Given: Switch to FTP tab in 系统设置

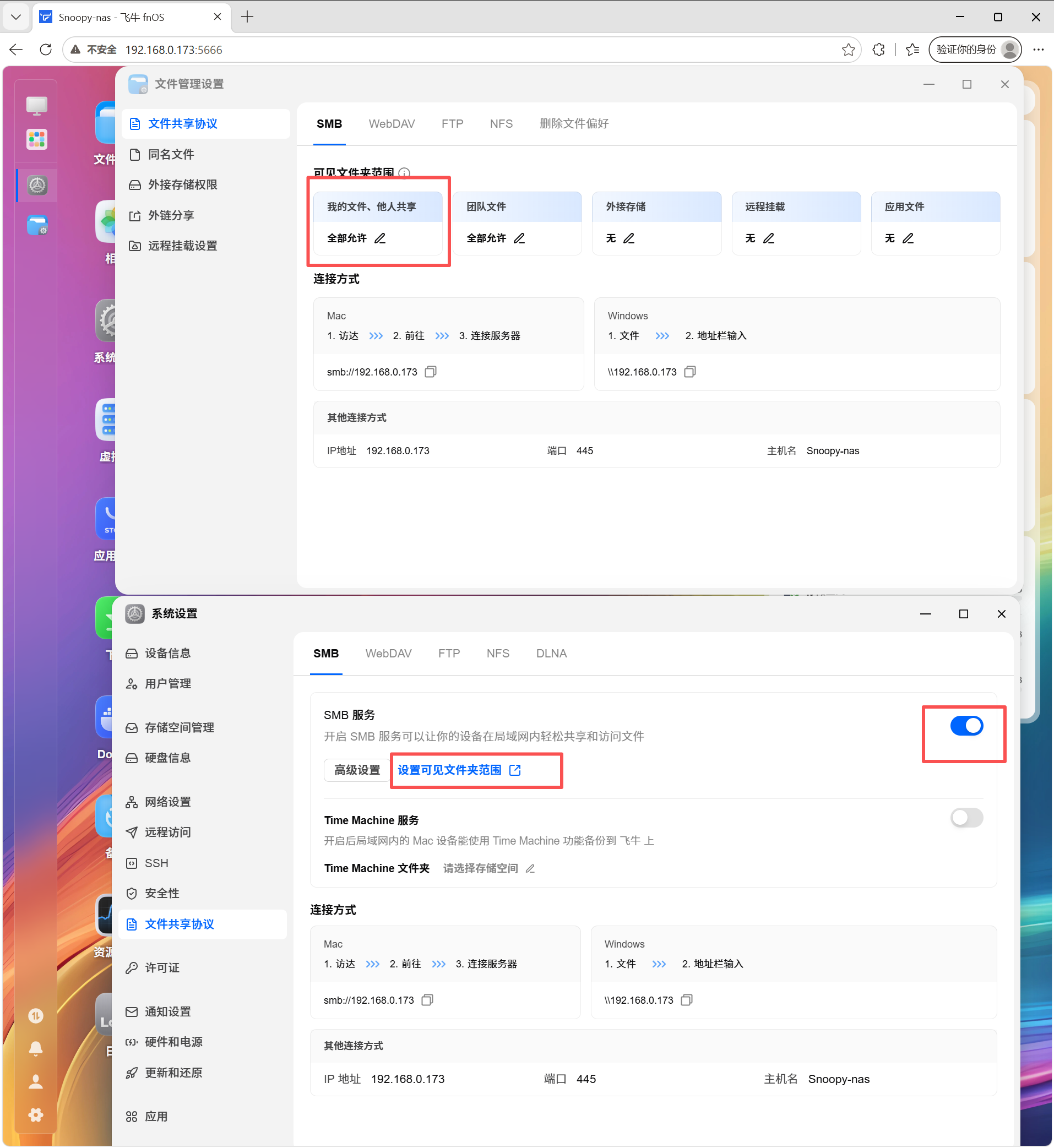Looking at the screenshot, I should (449, 654).
